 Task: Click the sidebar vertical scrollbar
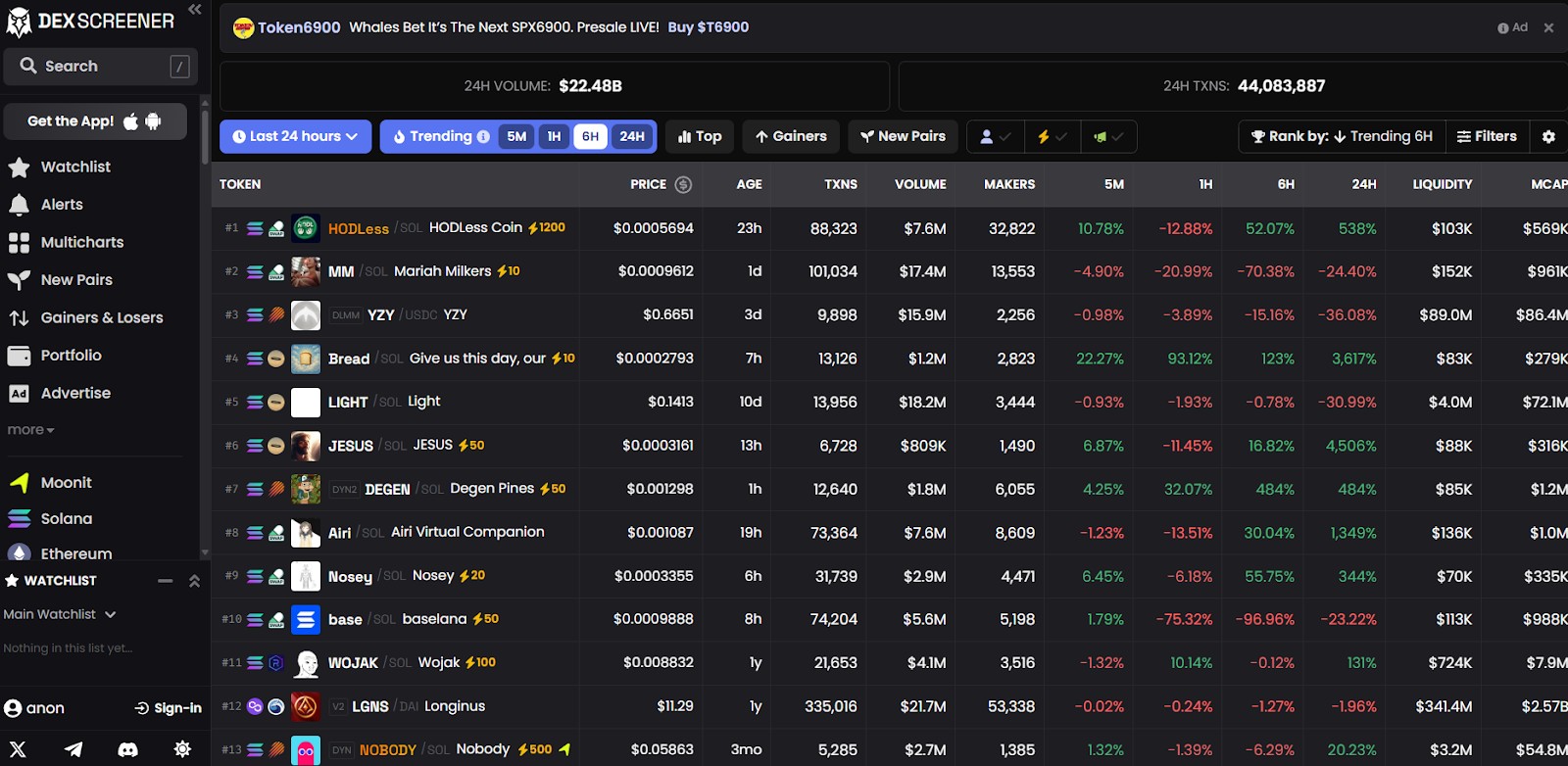(x=205, y=137)
